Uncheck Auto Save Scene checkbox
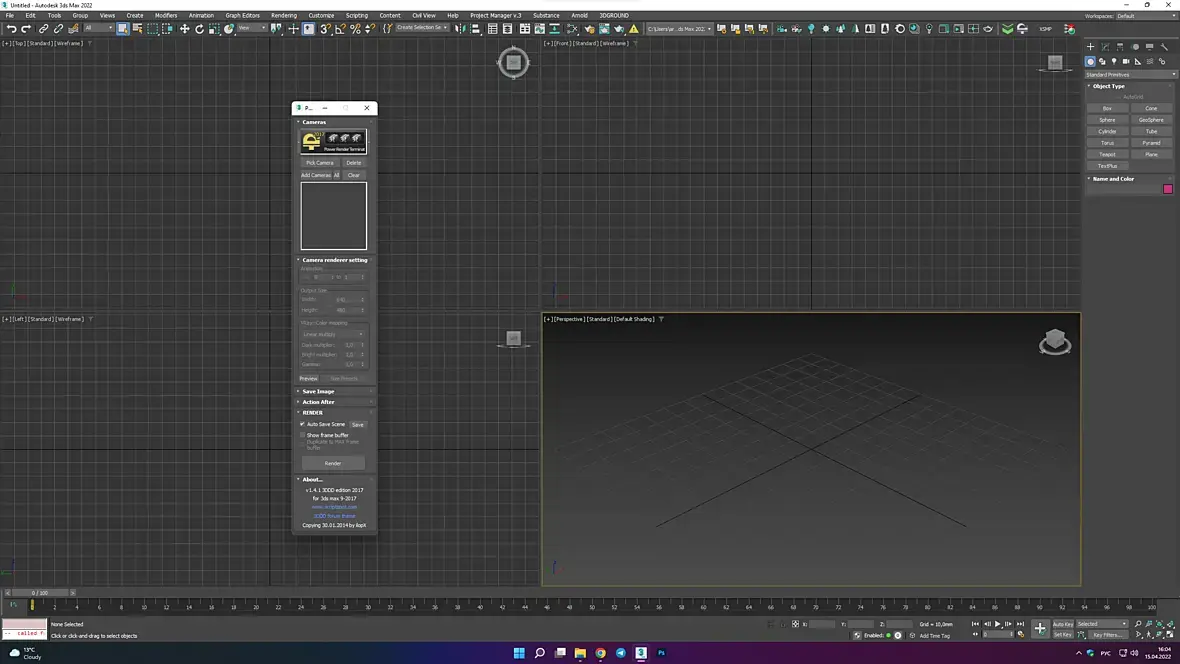This screenshot has height=664, width=1180. coord(302,424)
